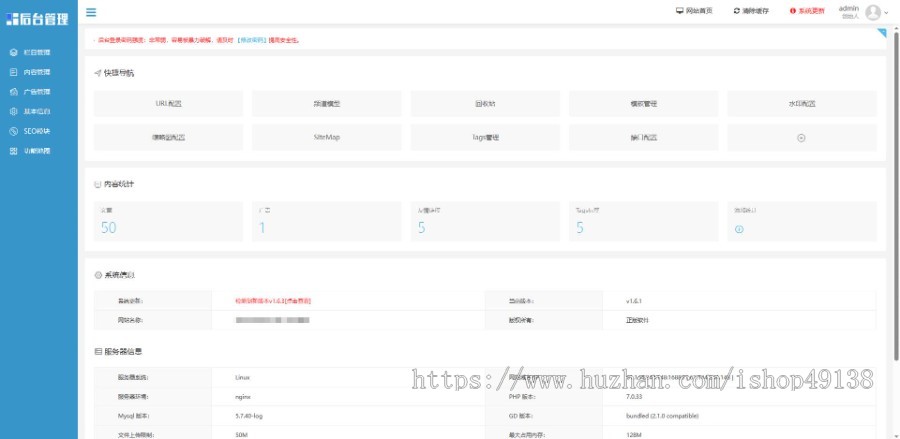Add a statistic with the plus icon

pos(739,229)
